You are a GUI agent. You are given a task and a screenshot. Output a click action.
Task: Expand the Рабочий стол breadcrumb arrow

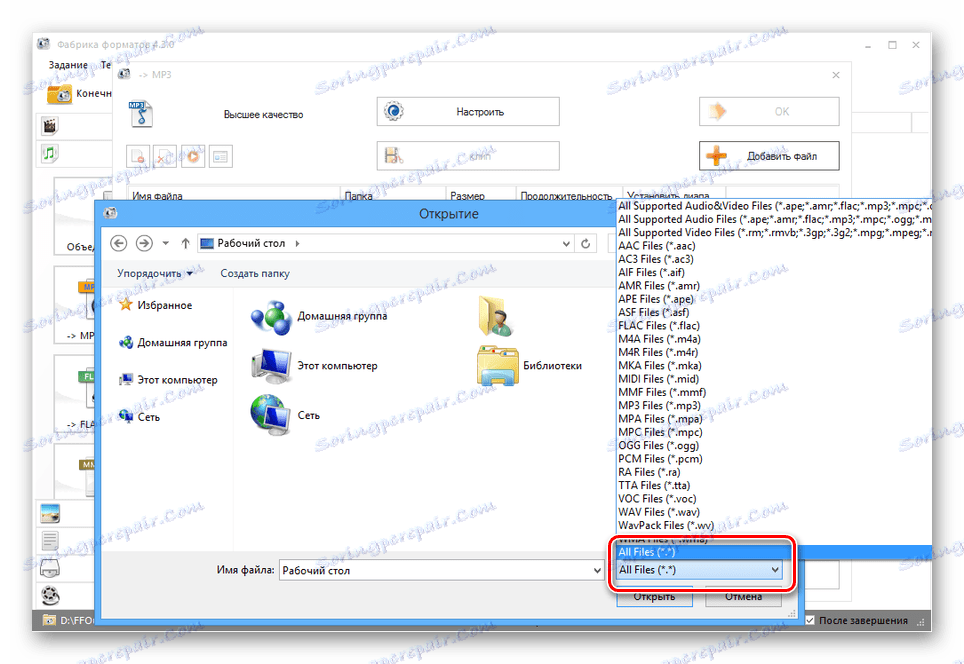tap(298, 243)
